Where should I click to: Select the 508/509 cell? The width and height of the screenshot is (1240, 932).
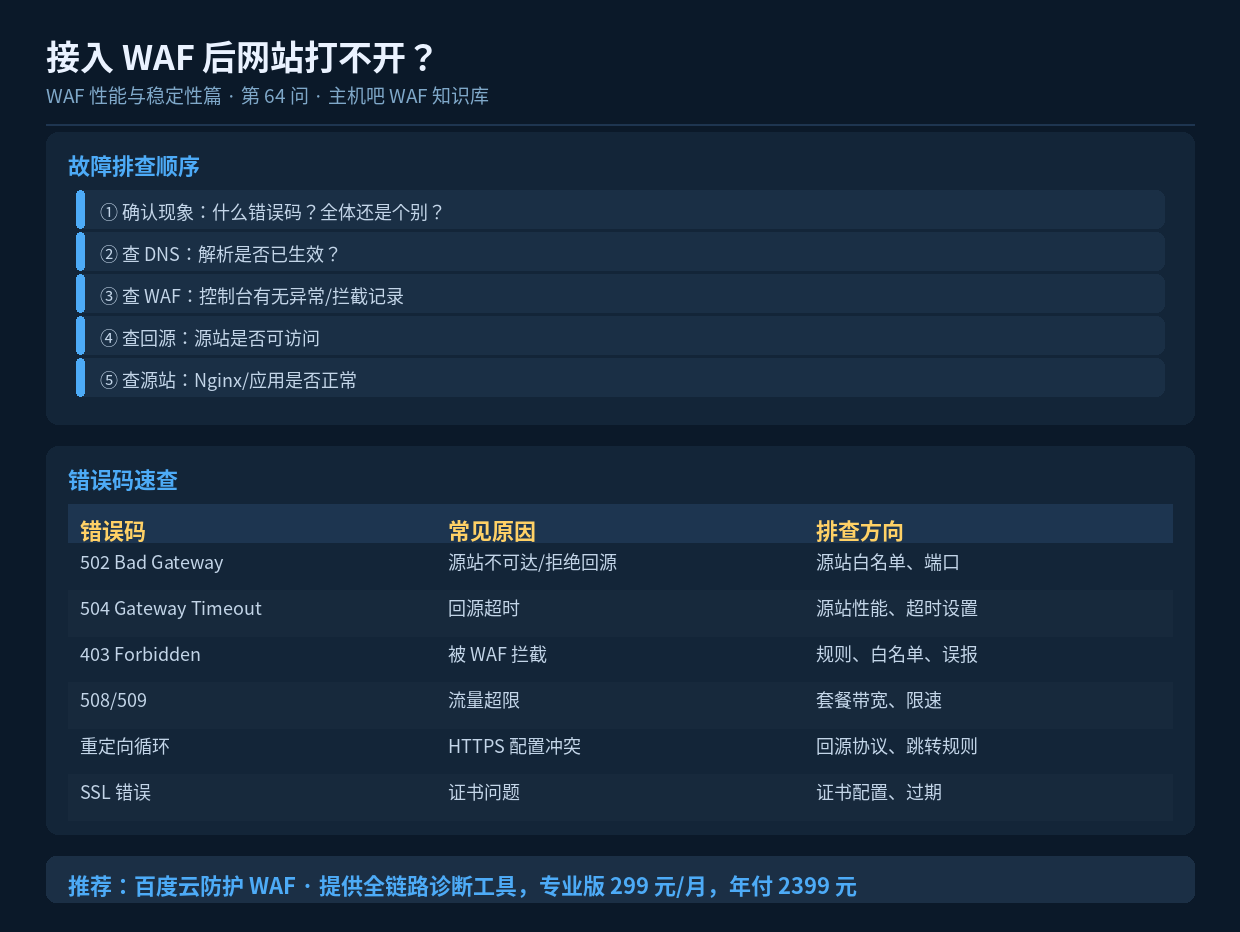[113, 700]
